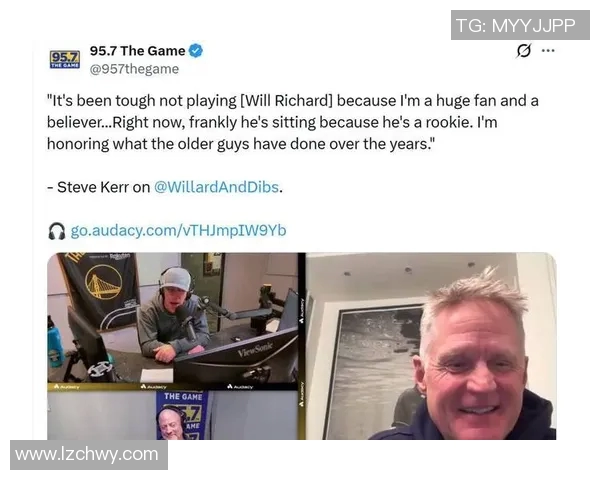Image resolution: width=600 pixels, height=480 pixels.
Task: Click the 95.7 The Game profile avatar
Action: tap(65, 59)
